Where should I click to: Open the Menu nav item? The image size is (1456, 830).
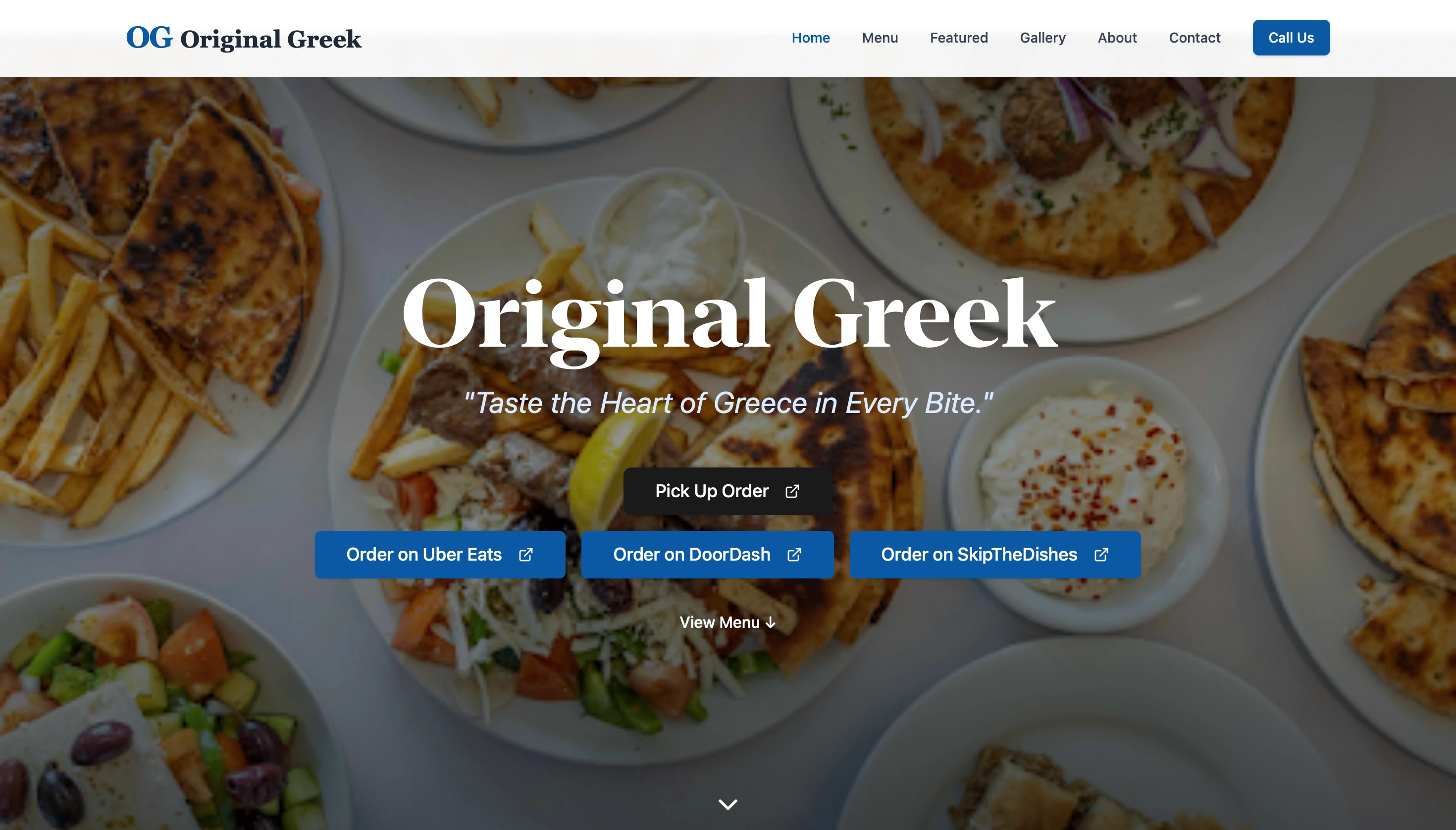click(x=880, y=38)
